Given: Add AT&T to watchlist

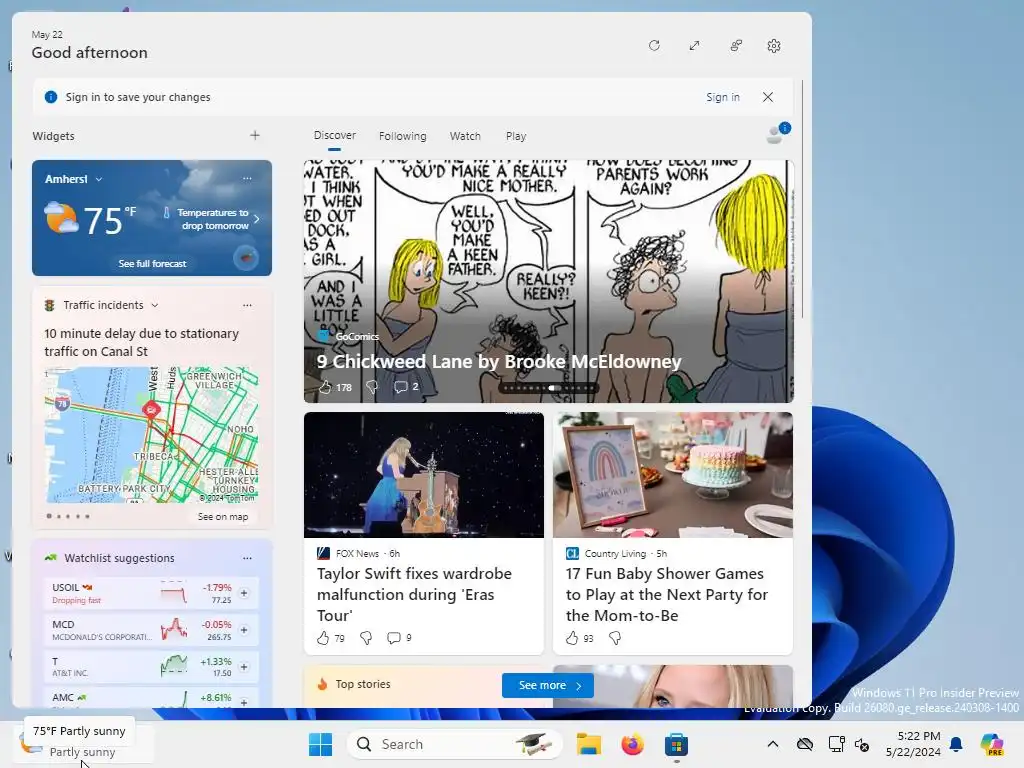Looking at the screenshot, I should coord(244,667).
